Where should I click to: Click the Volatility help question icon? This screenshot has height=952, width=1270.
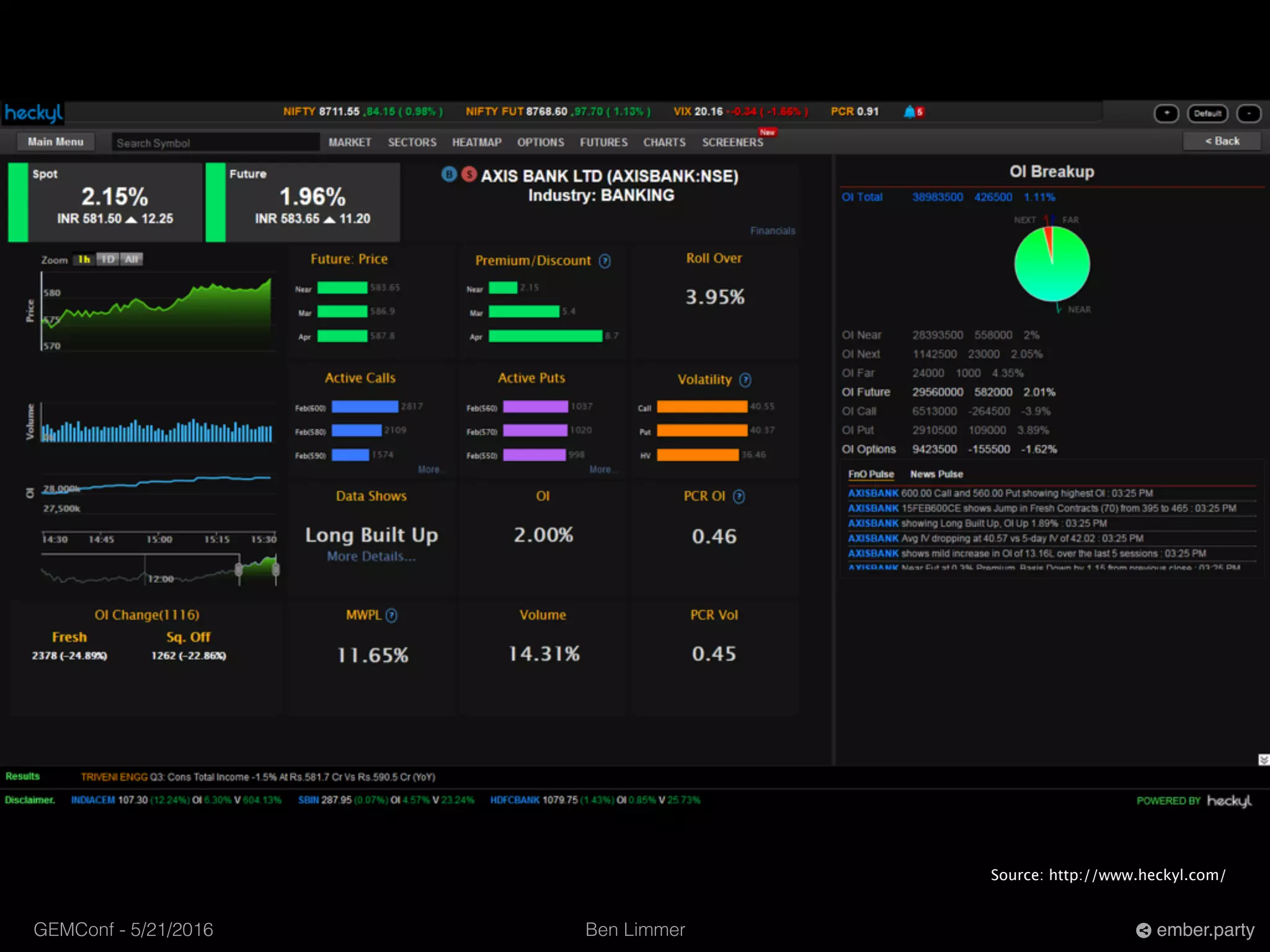[x=745, y=380]
